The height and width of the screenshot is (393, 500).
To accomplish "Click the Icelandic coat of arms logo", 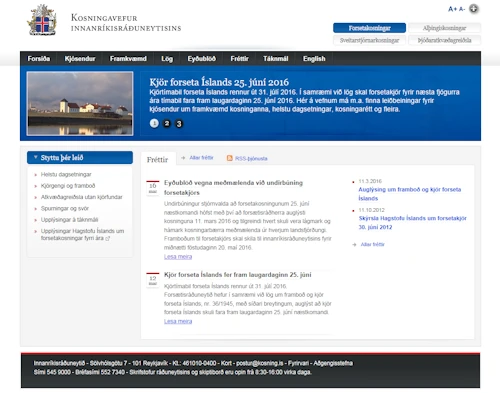I will point(42,20).
